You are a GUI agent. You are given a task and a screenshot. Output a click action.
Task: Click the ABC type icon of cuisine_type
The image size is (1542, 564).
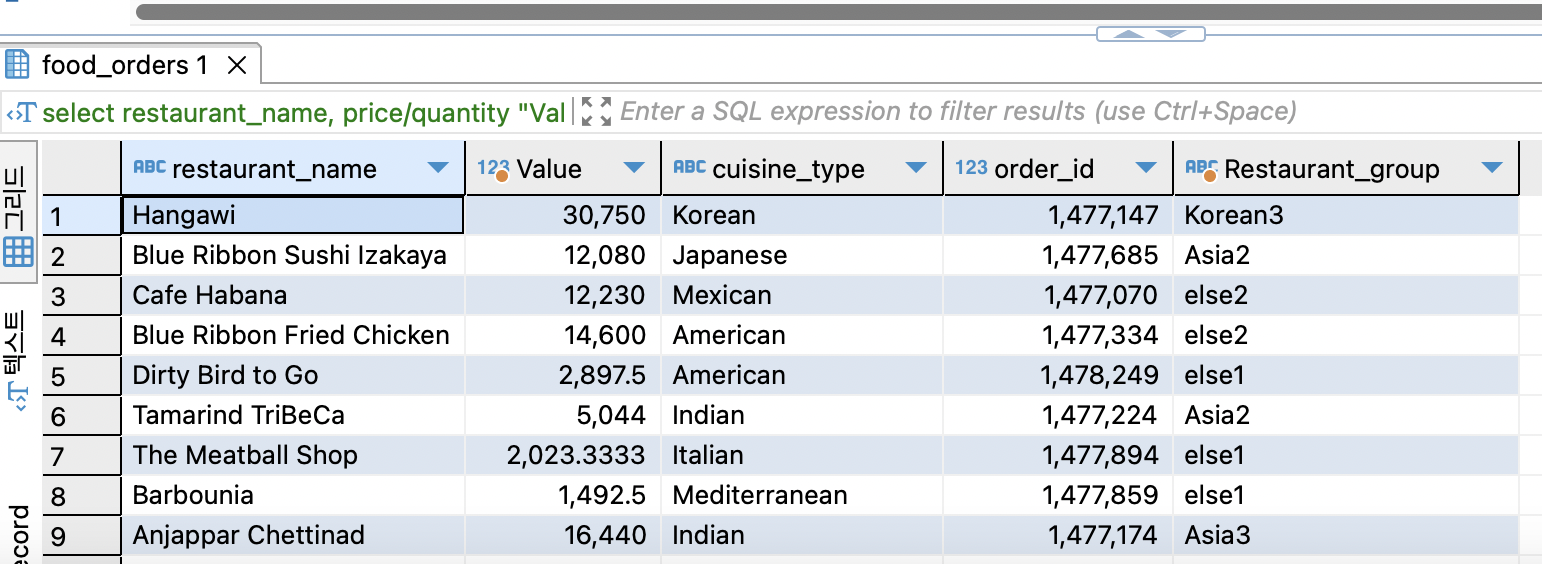pyautogui.click(x=690, y=168)
